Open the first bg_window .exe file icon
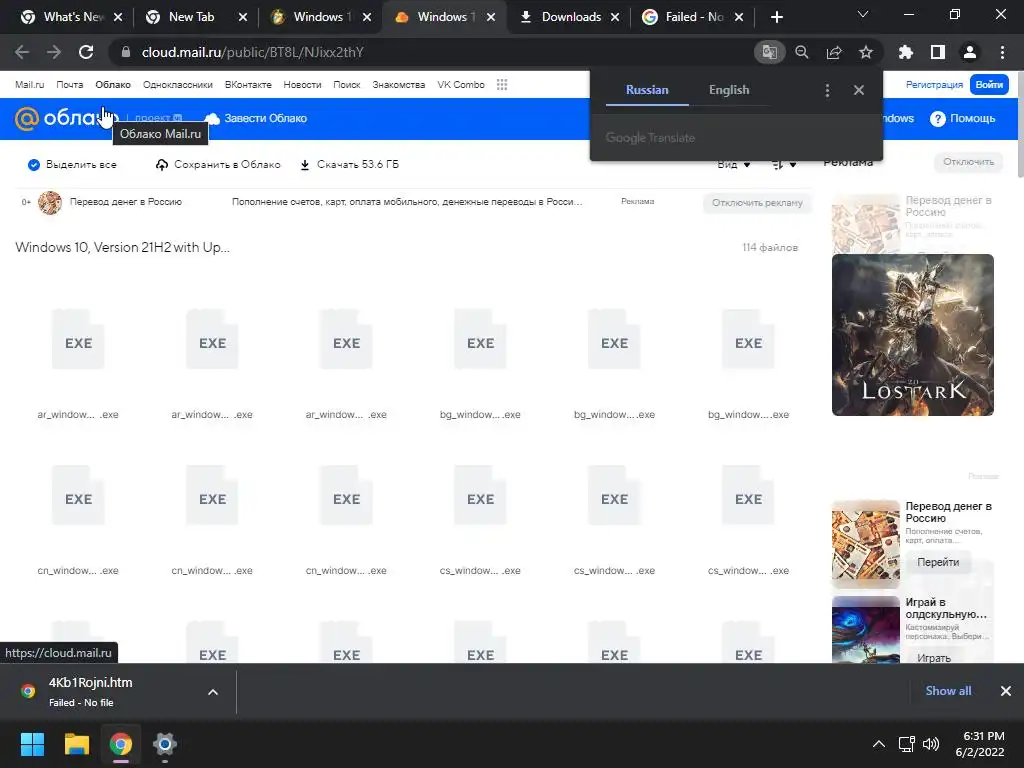The width and height of the screenshot is (1024, 768). 481,340
